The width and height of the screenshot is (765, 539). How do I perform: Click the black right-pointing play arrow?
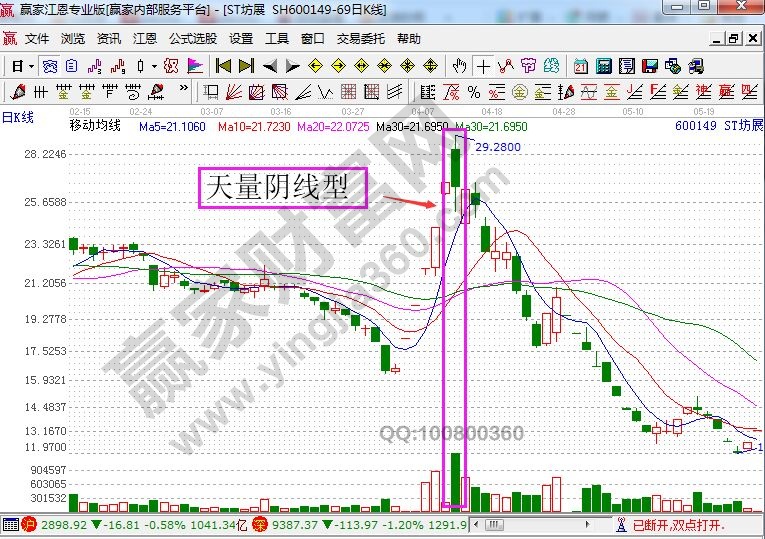coord(292,66)
